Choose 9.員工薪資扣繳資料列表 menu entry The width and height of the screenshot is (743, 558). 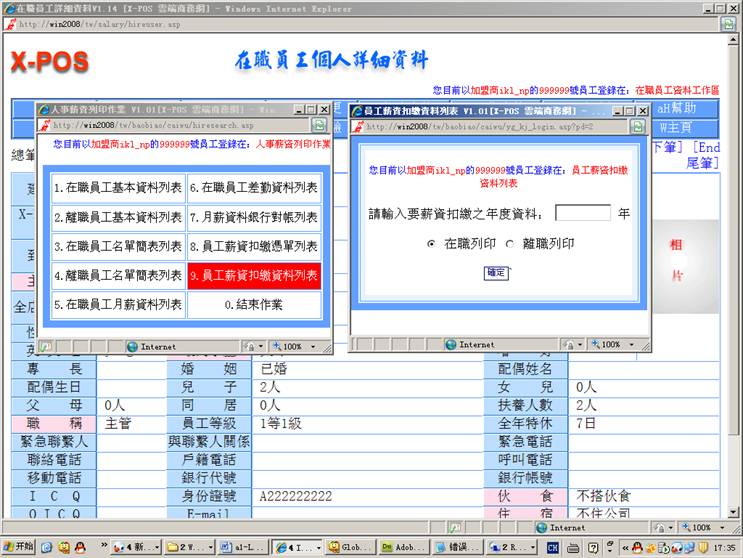[x=254, y=275]
